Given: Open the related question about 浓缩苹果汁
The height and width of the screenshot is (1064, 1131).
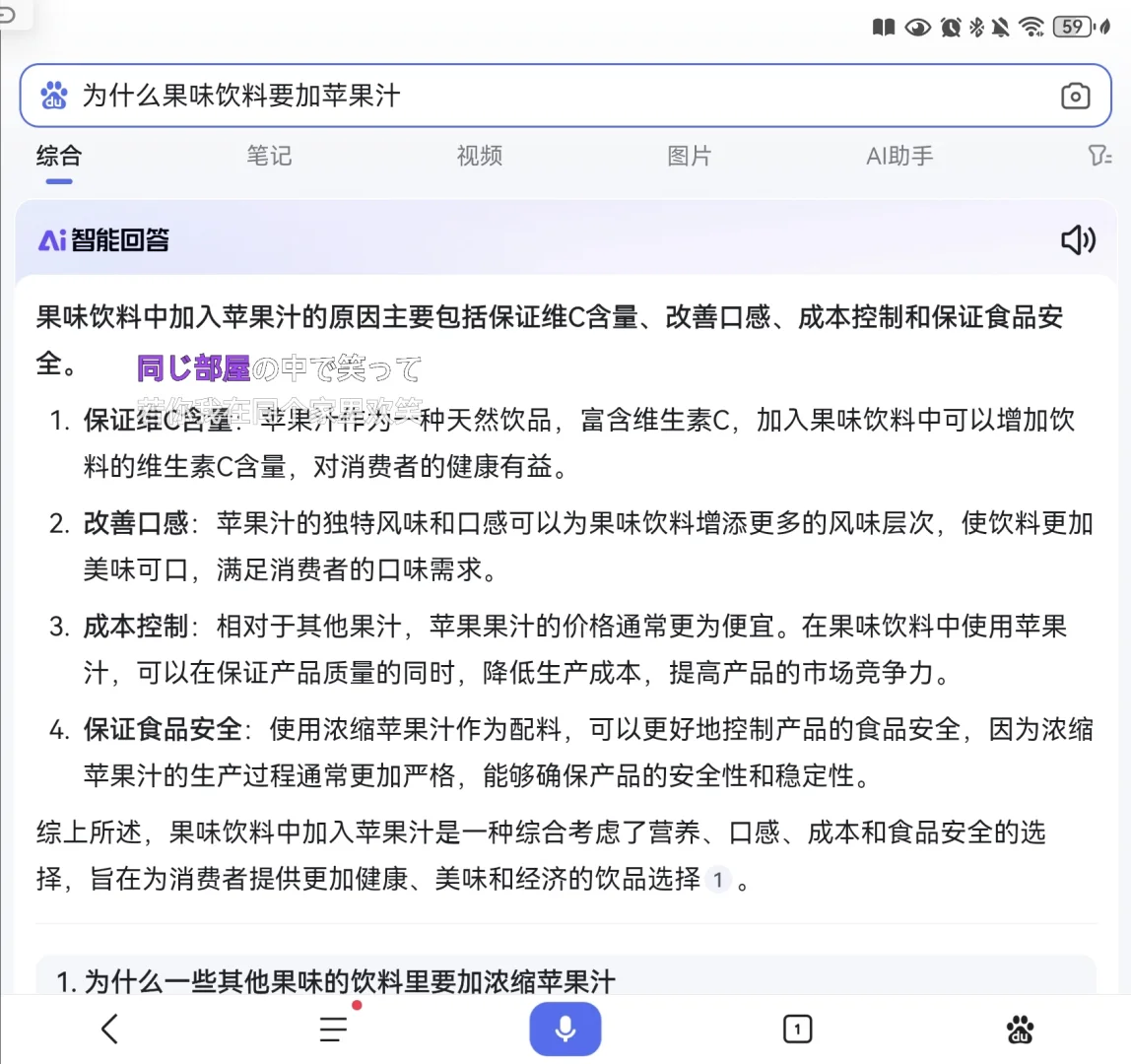Looking at the screenshot, I should coord(335,981).
